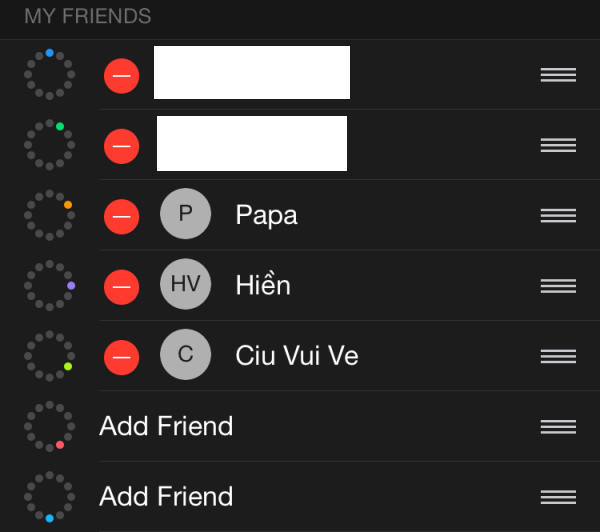Select the Hiền contact name
This screenshot has width=600, height=532.
click(x=263, y=285)
